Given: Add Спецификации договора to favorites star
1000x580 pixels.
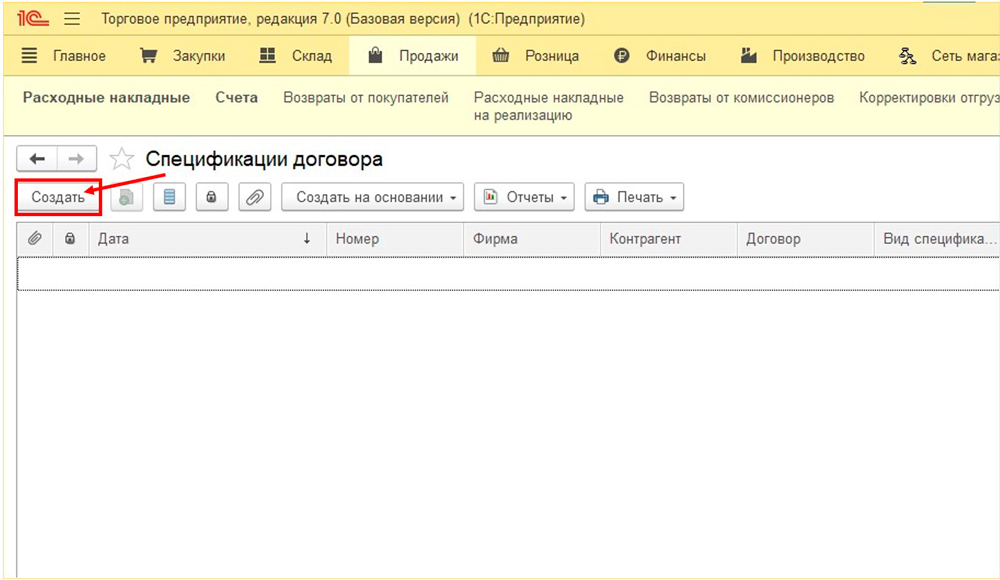Looking at the screenshot, I should 121,159.
